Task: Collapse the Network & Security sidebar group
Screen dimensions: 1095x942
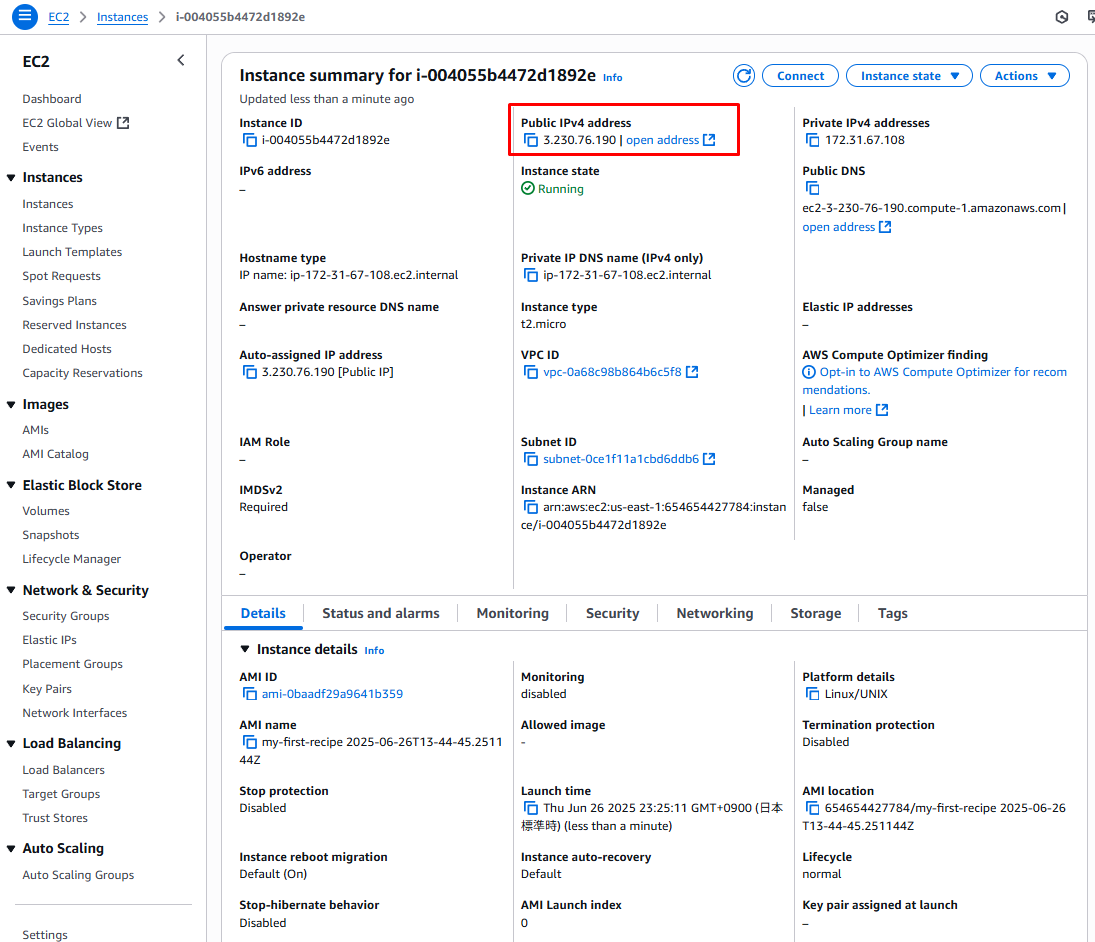Action: click(12, 591)
